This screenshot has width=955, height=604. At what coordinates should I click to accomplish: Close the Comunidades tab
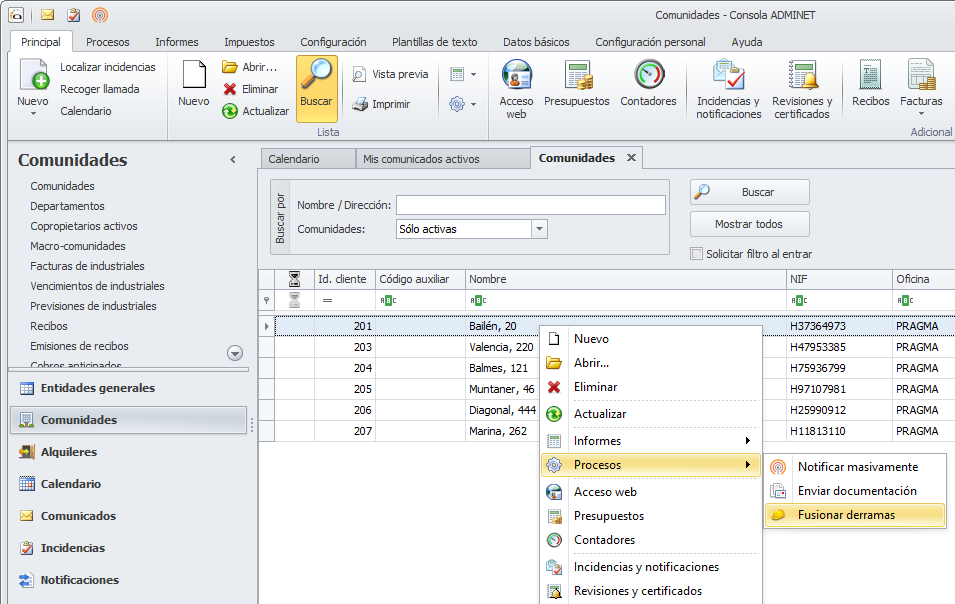[x=631, y=158]
